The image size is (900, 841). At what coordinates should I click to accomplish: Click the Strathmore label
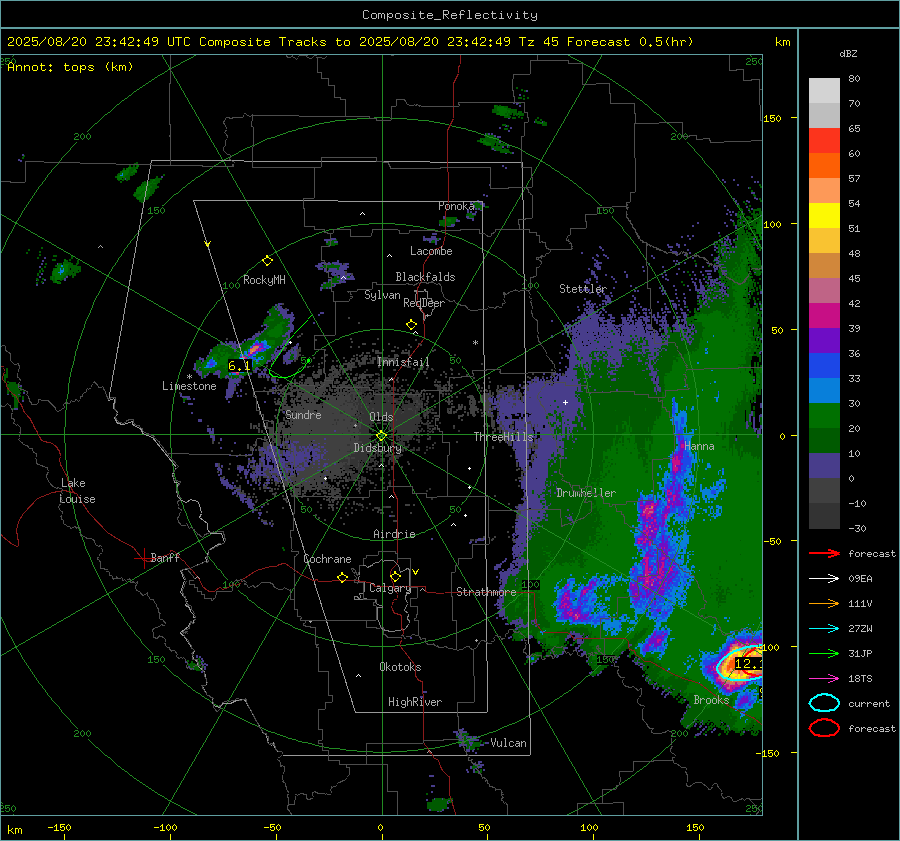[486, 592]
